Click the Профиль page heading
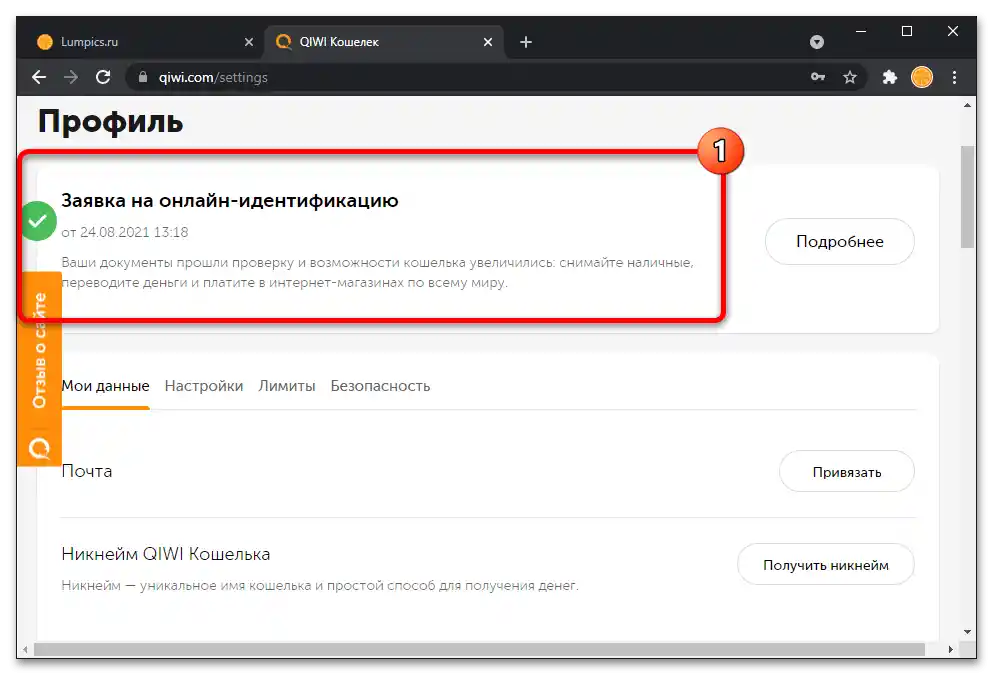993x675 pixels. 111,121
